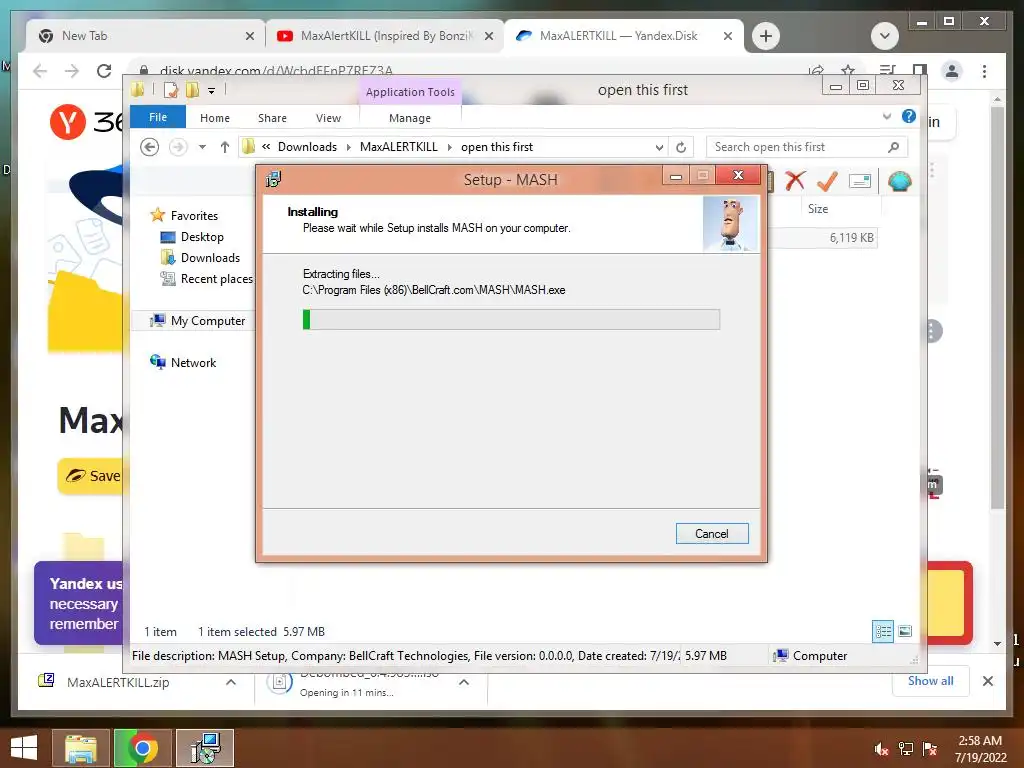Expand the pending iso download options
This screenshot has width=1024, height=768.
(x=464, y=682)
